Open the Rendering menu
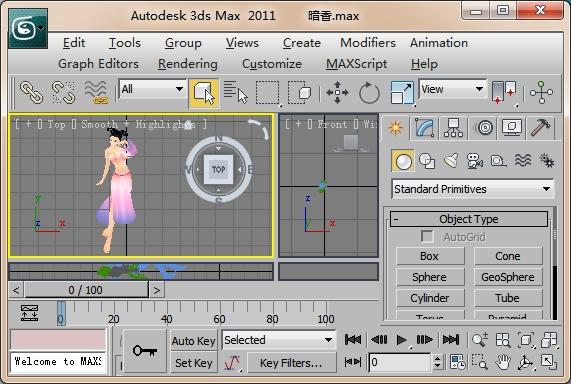The width and height of the screenshot is (571, 384). point(188,64)
